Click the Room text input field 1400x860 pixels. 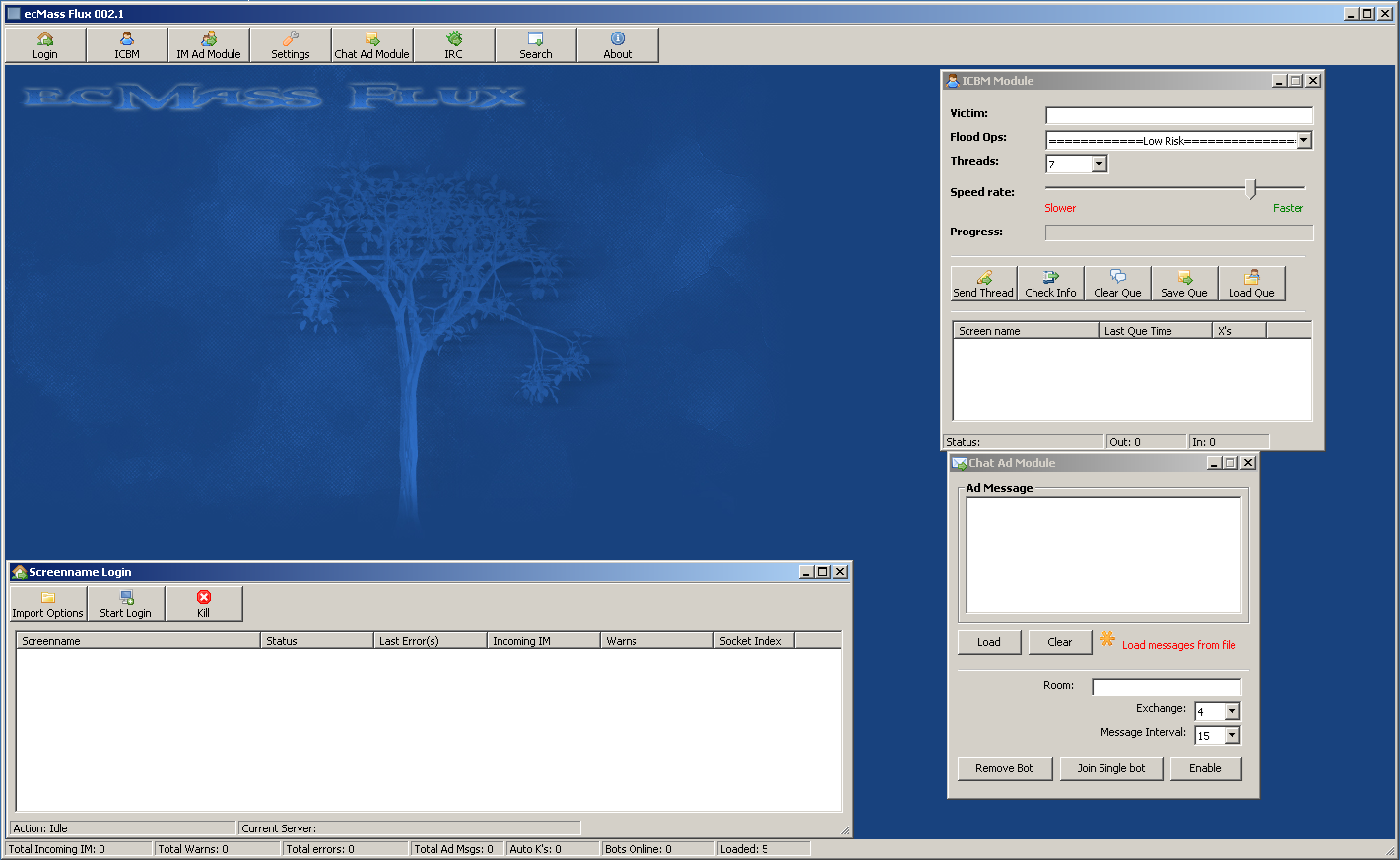tap(1167, 687)
